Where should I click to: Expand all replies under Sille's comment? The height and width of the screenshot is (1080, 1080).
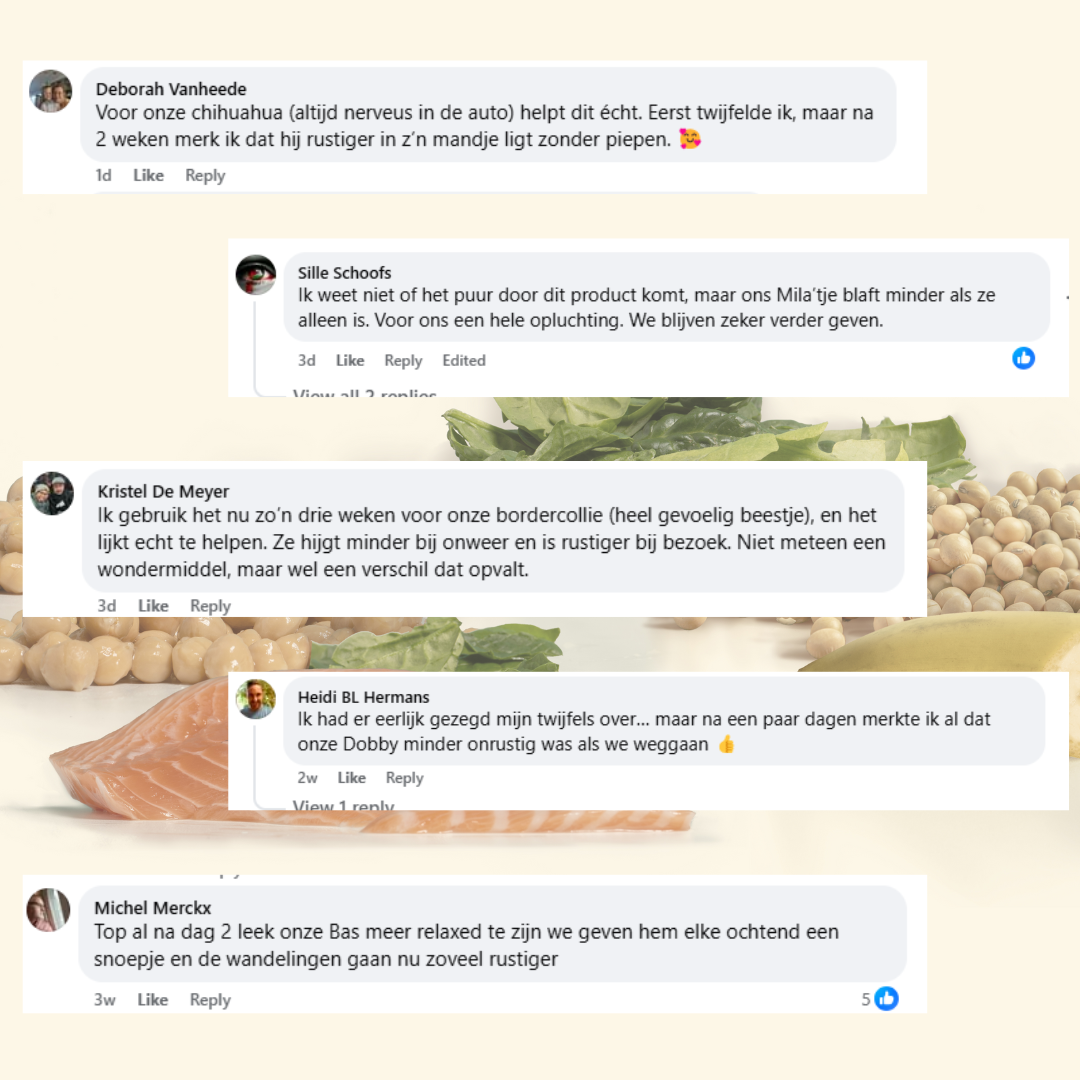click(x=365, y=394)
